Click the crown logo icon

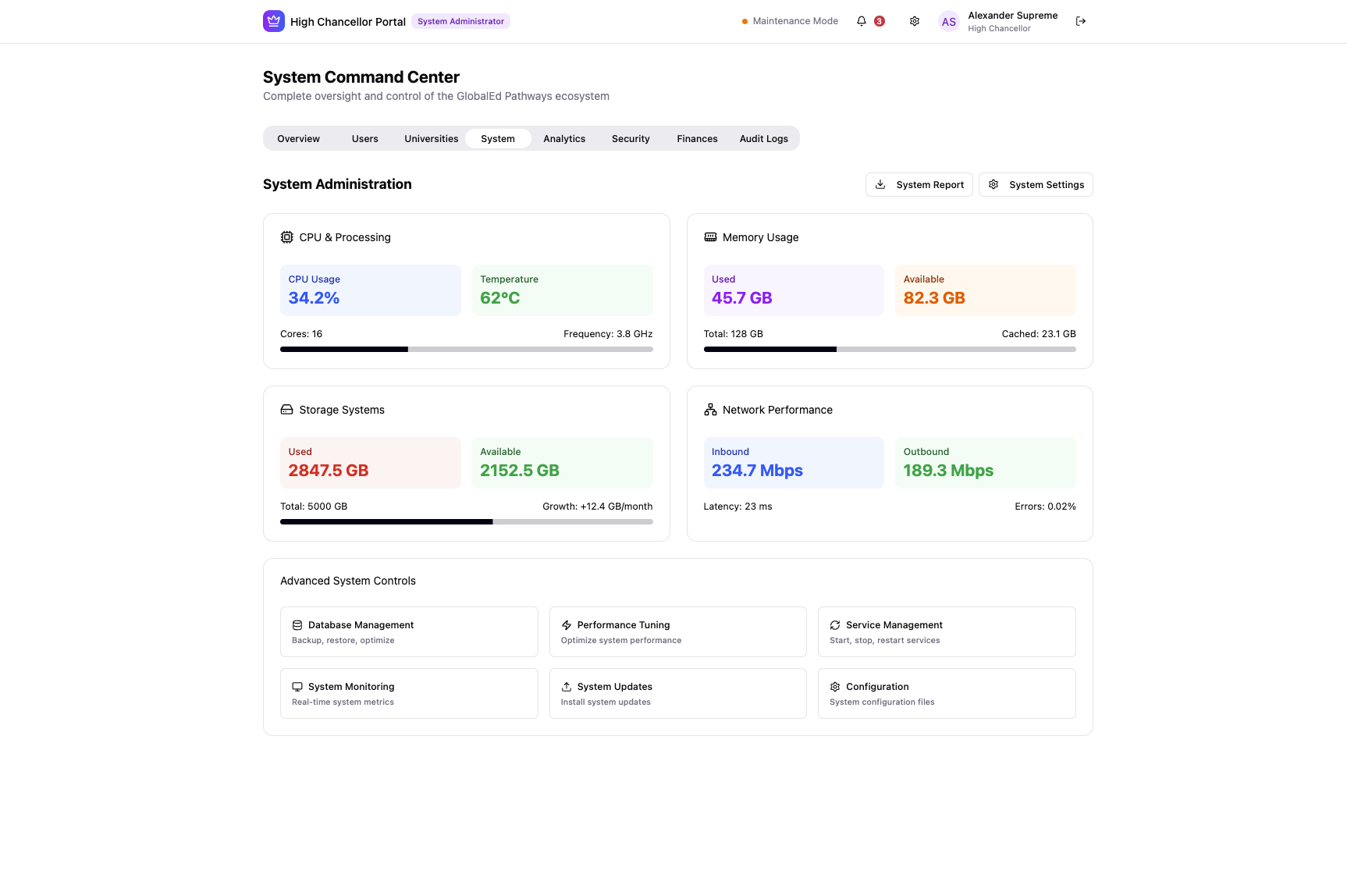[273, 21]
